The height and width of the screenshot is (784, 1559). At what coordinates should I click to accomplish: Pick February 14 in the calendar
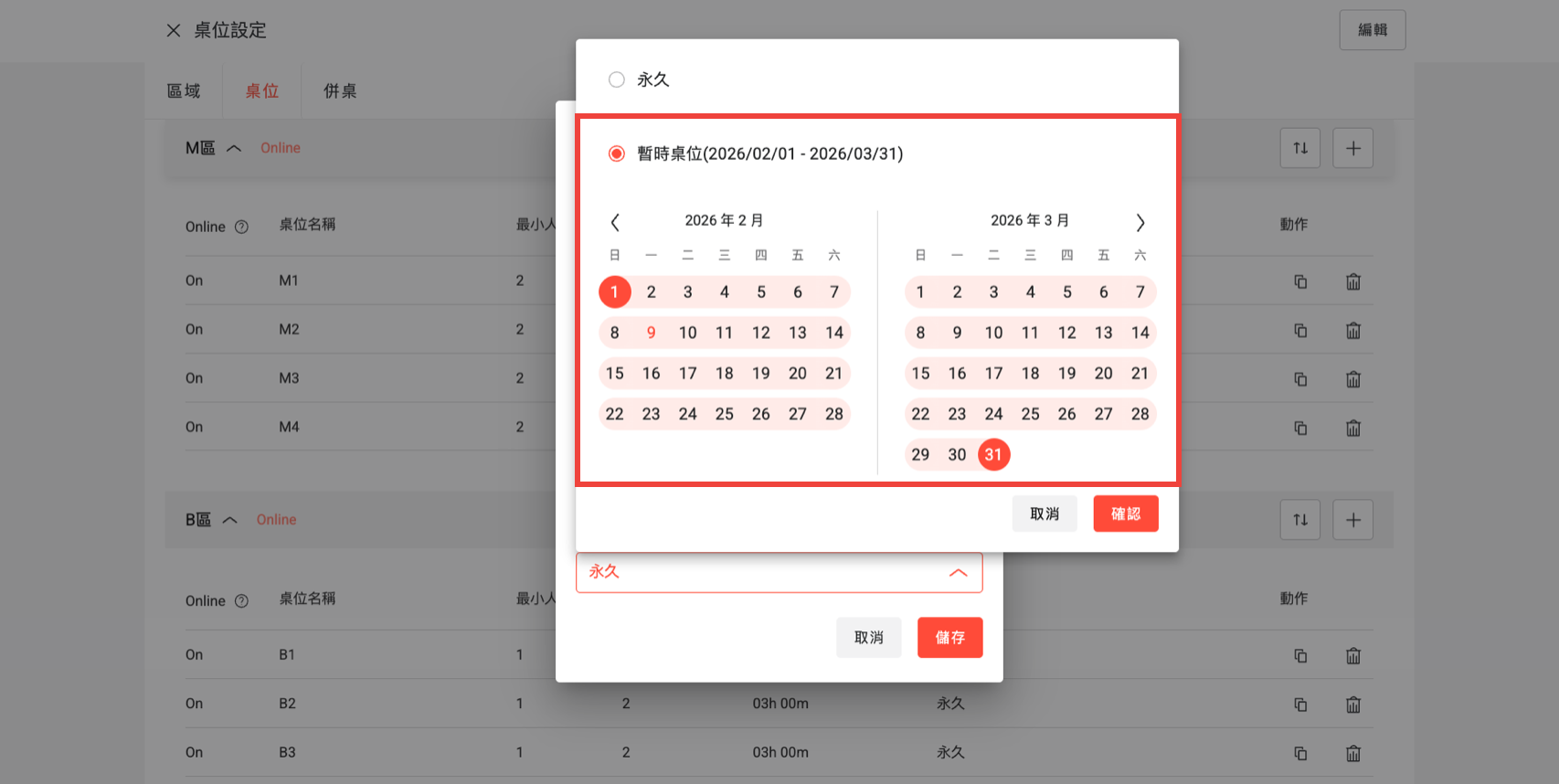point(833,333)
